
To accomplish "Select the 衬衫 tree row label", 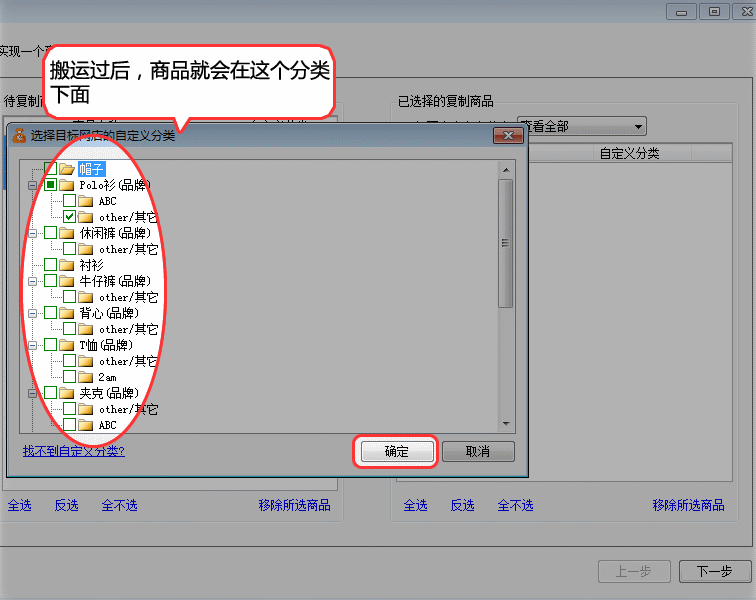I will coord(92,265).
